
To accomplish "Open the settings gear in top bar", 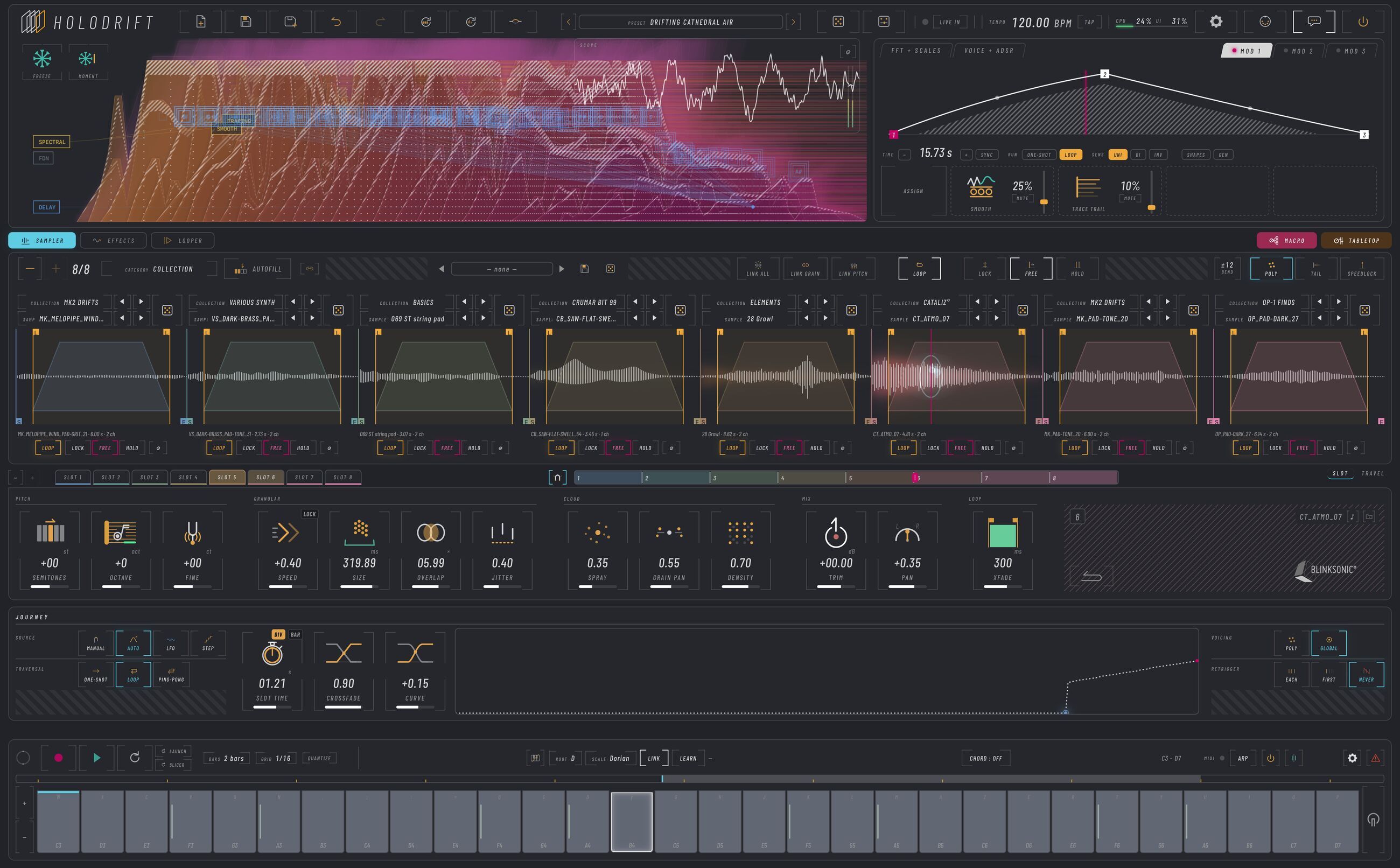I will [1216, 21].
